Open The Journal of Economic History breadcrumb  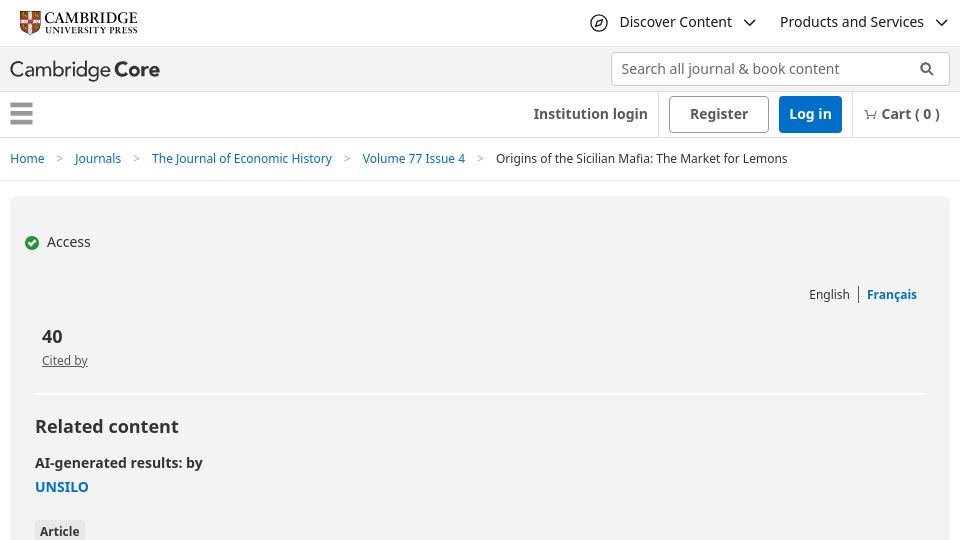tap(242, 159)
